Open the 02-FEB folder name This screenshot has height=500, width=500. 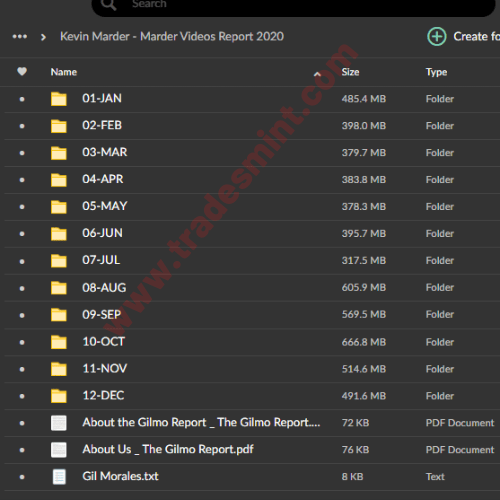(x=102, y=125)
